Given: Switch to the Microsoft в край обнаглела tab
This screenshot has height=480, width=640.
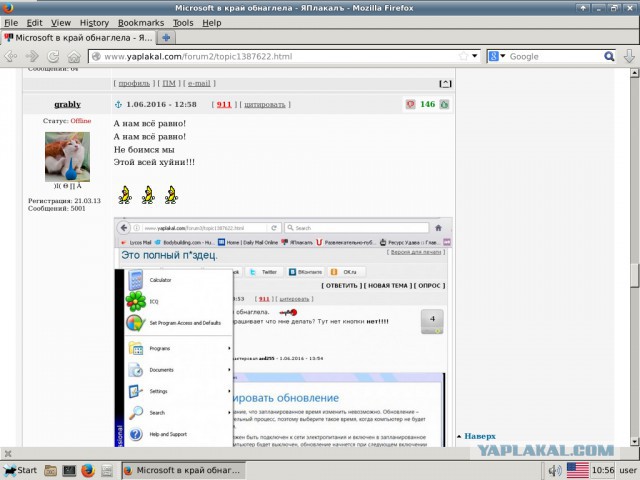Looking at the screenshot, I should click(x=78, y=38).
